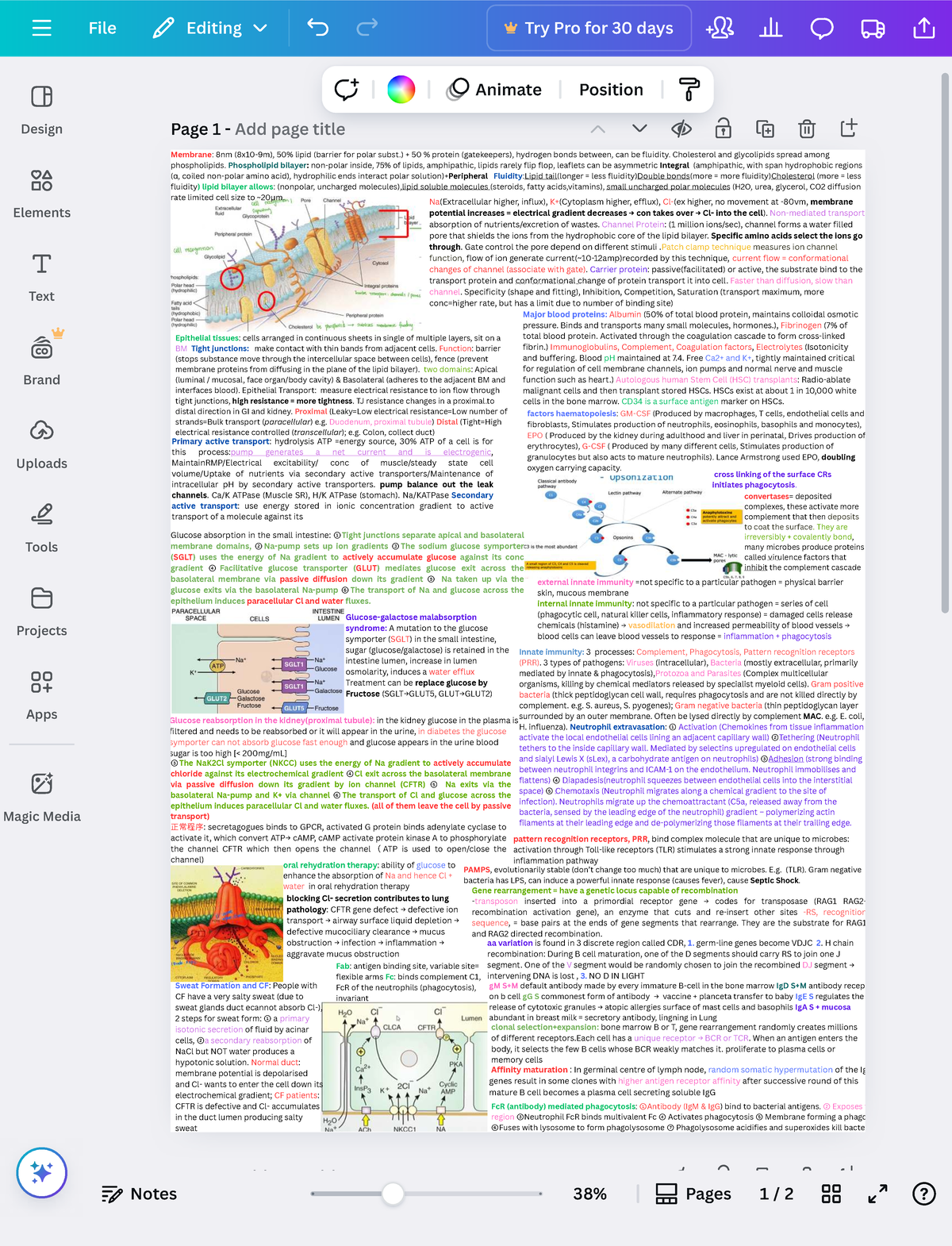The height and width of the screenshot is (1246, 952).
Task: Open the Notes panel
Action: tap(140, 1194)
